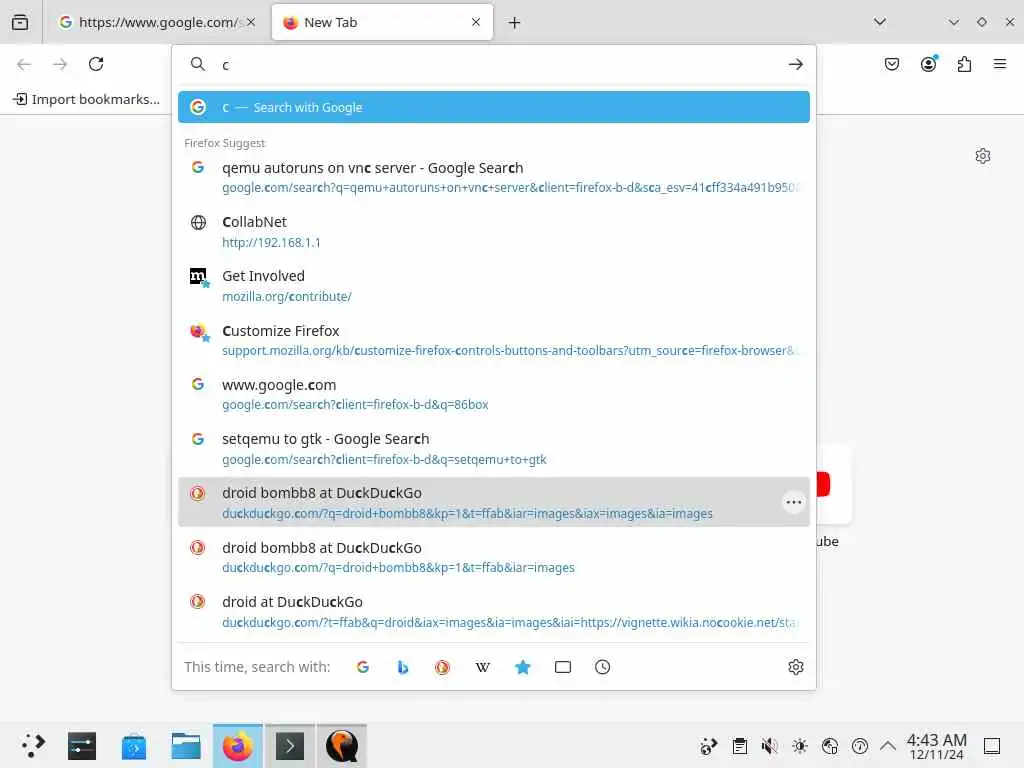
Task: Click the window maximize diamond button
Action: pyautogui.click(x=982, y=22)
